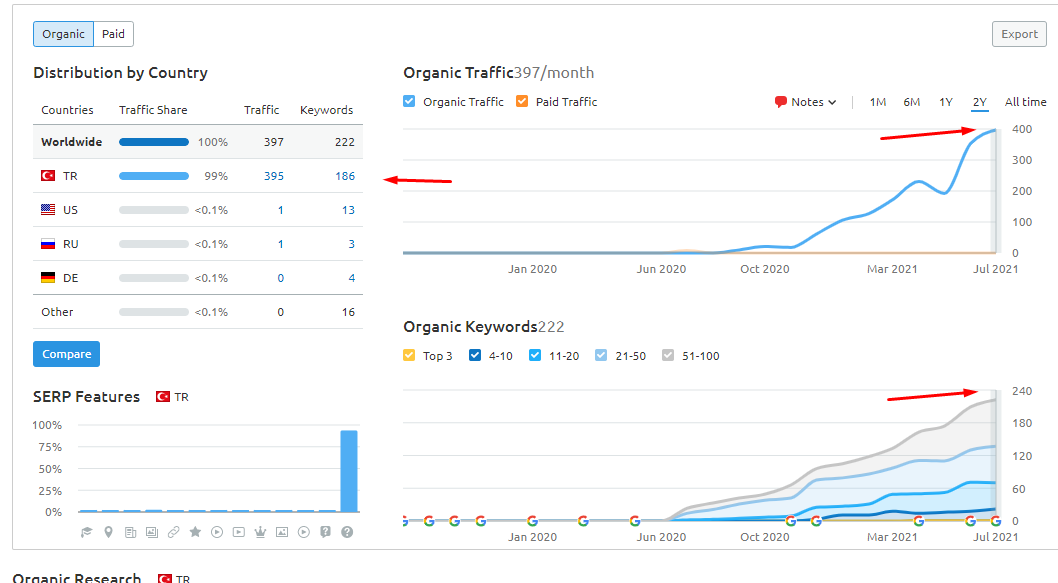Switch to the Paid tab
Image resolution: width=1058 pixels, height=583 pixels.
(x=113, y=34)
